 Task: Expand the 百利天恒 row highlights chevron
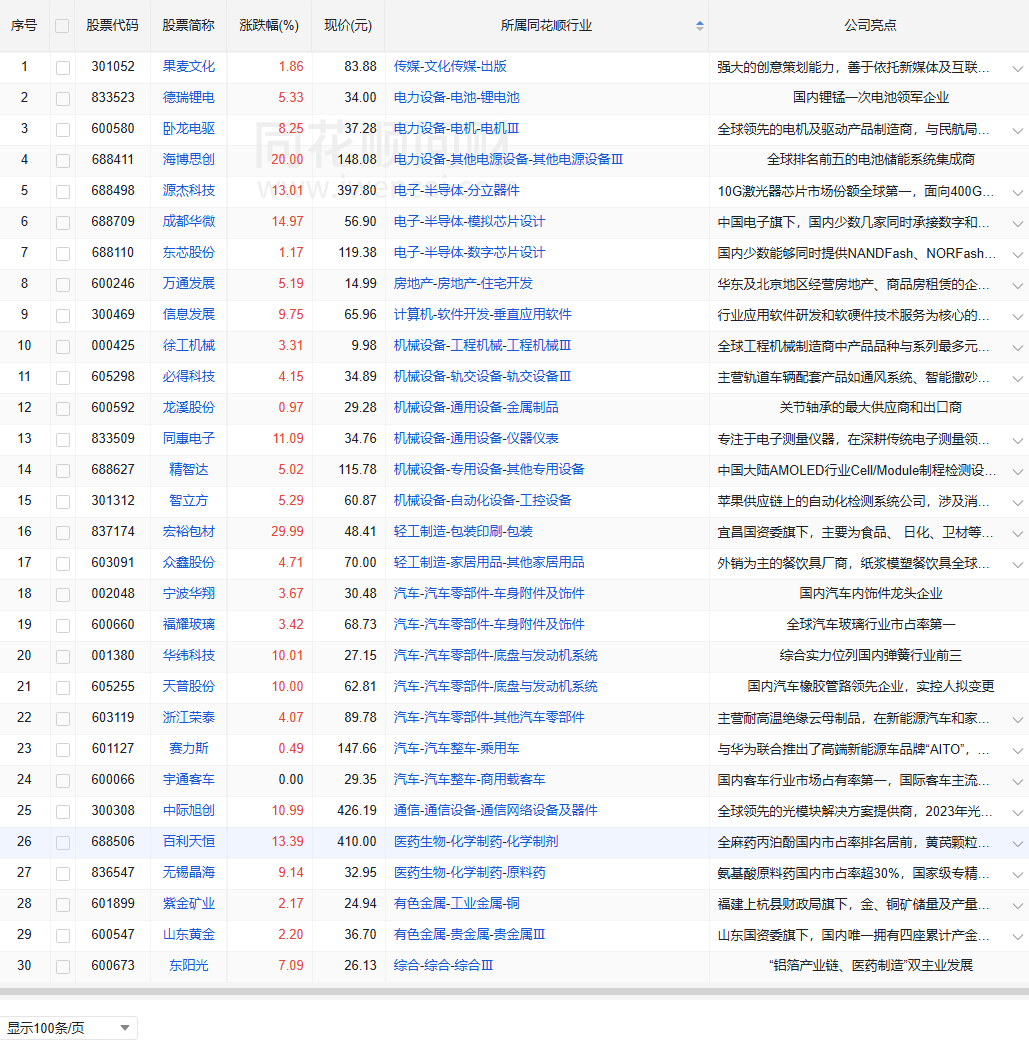click(x=1017, y=843)
